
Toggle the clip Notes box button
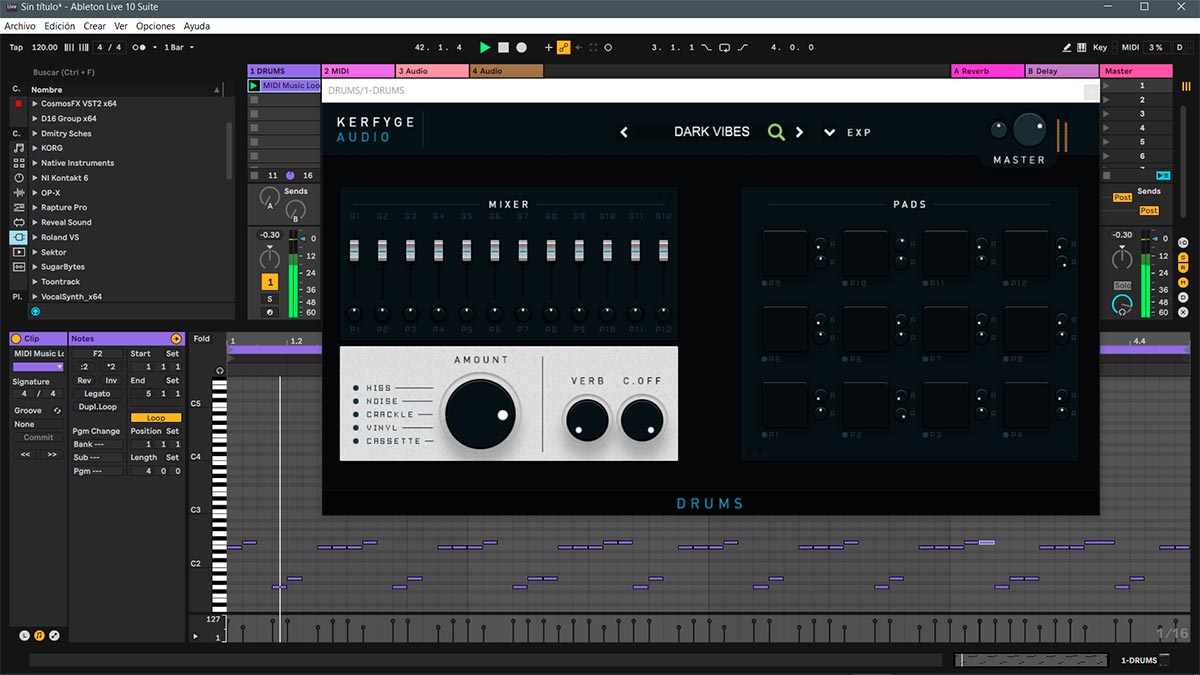point(40,636)
